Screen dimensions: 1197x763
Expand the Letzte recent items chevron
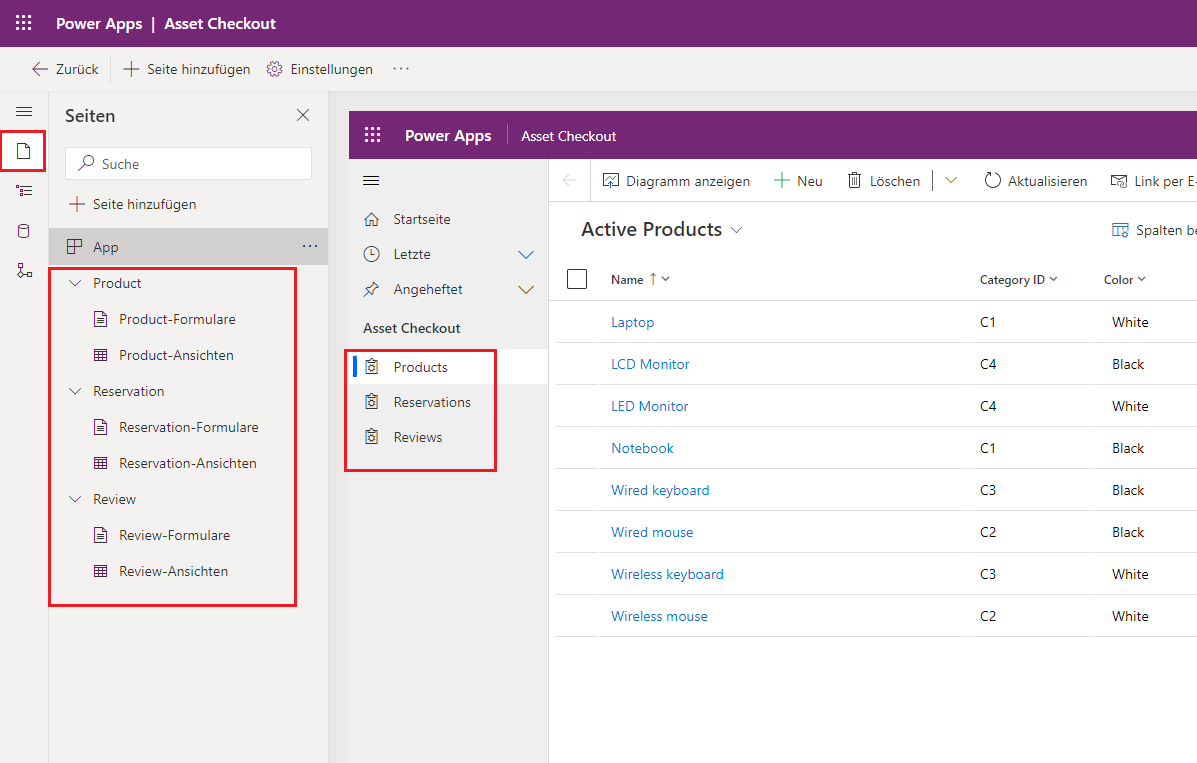click(x=526, y=255)
